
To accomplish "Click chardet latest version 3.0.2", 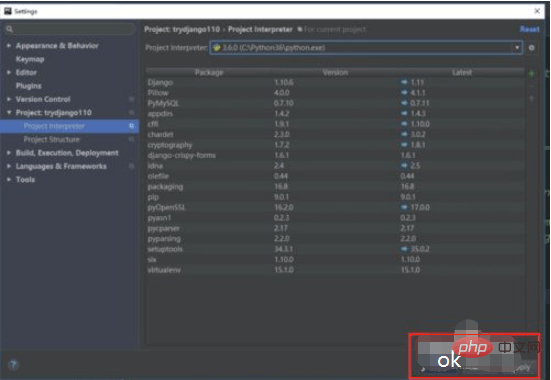I will 418,135.
